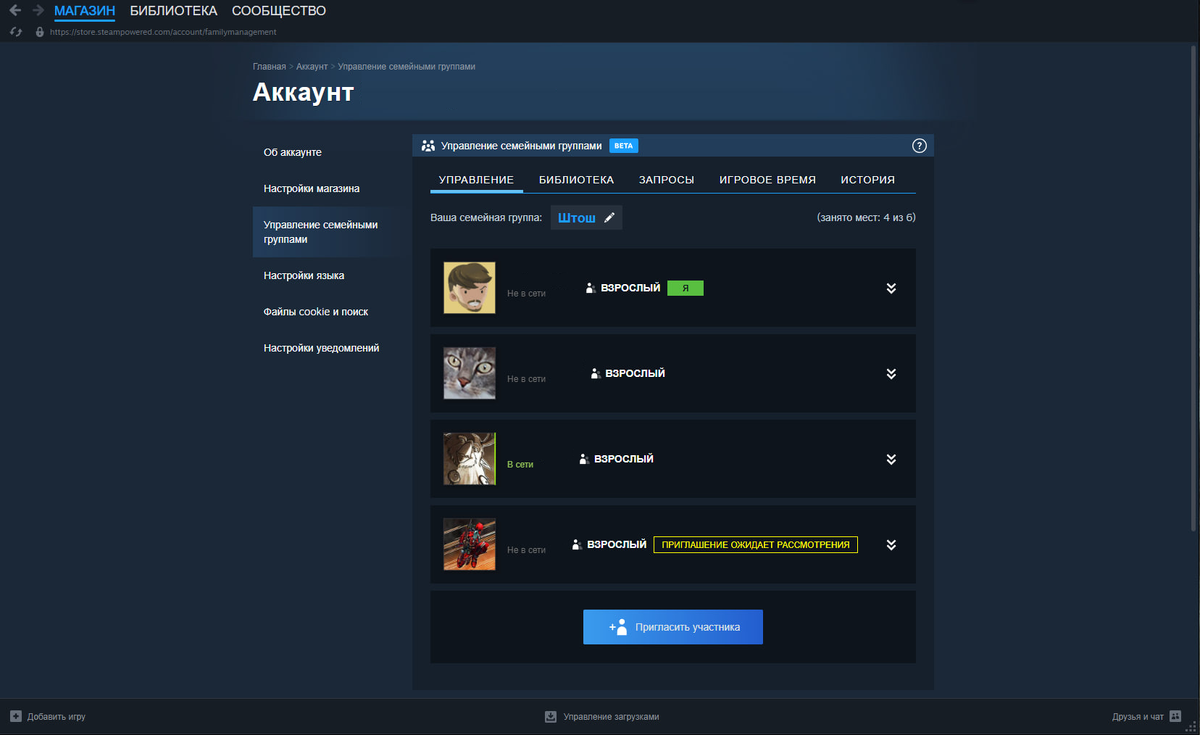Go forward with the right arrow icon

point(38,11)
